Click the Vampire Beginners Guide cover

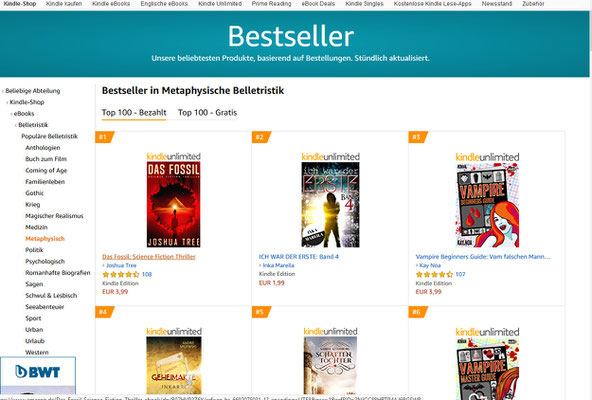tap(487, 205)
